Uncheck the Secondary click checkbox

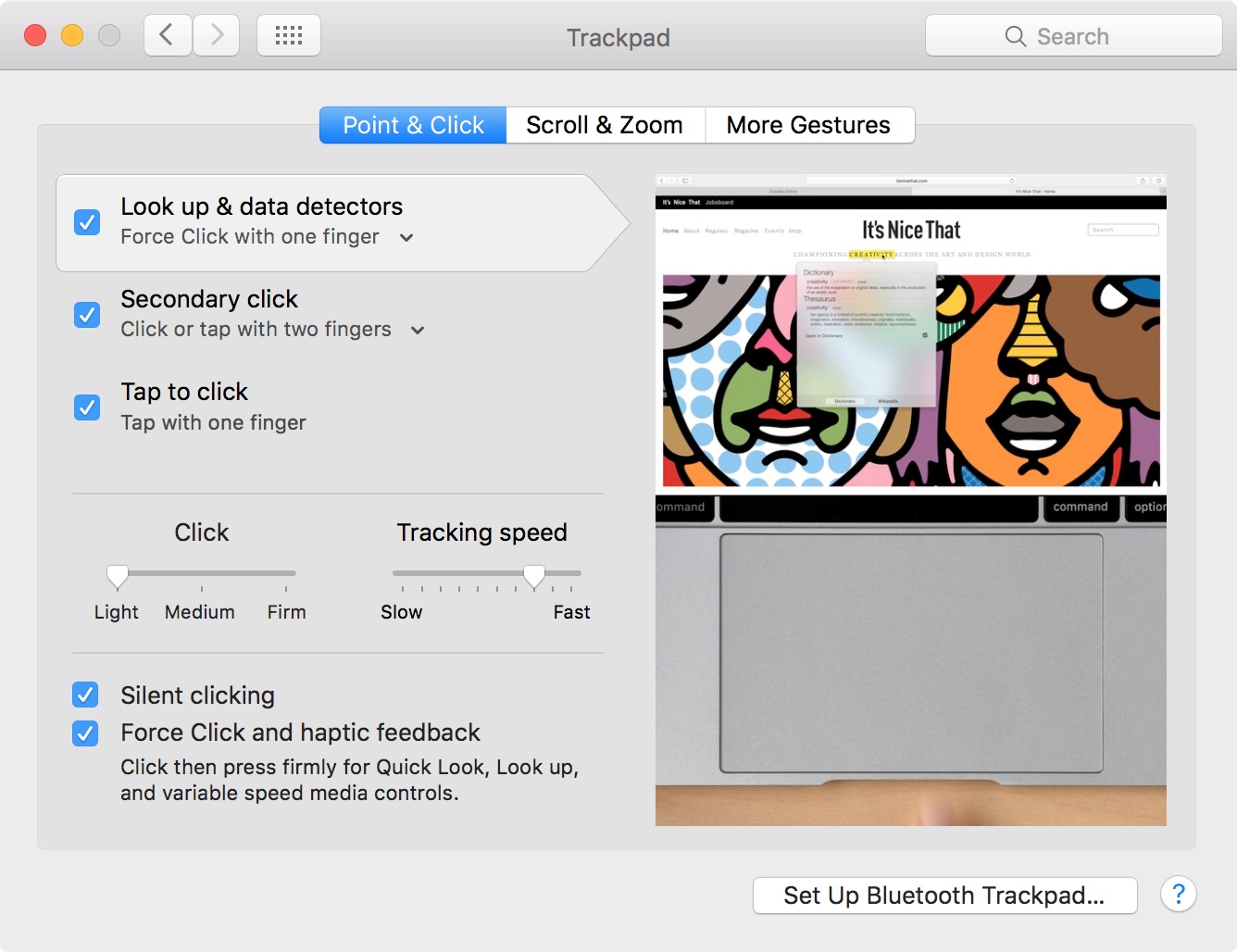(87, 315)
